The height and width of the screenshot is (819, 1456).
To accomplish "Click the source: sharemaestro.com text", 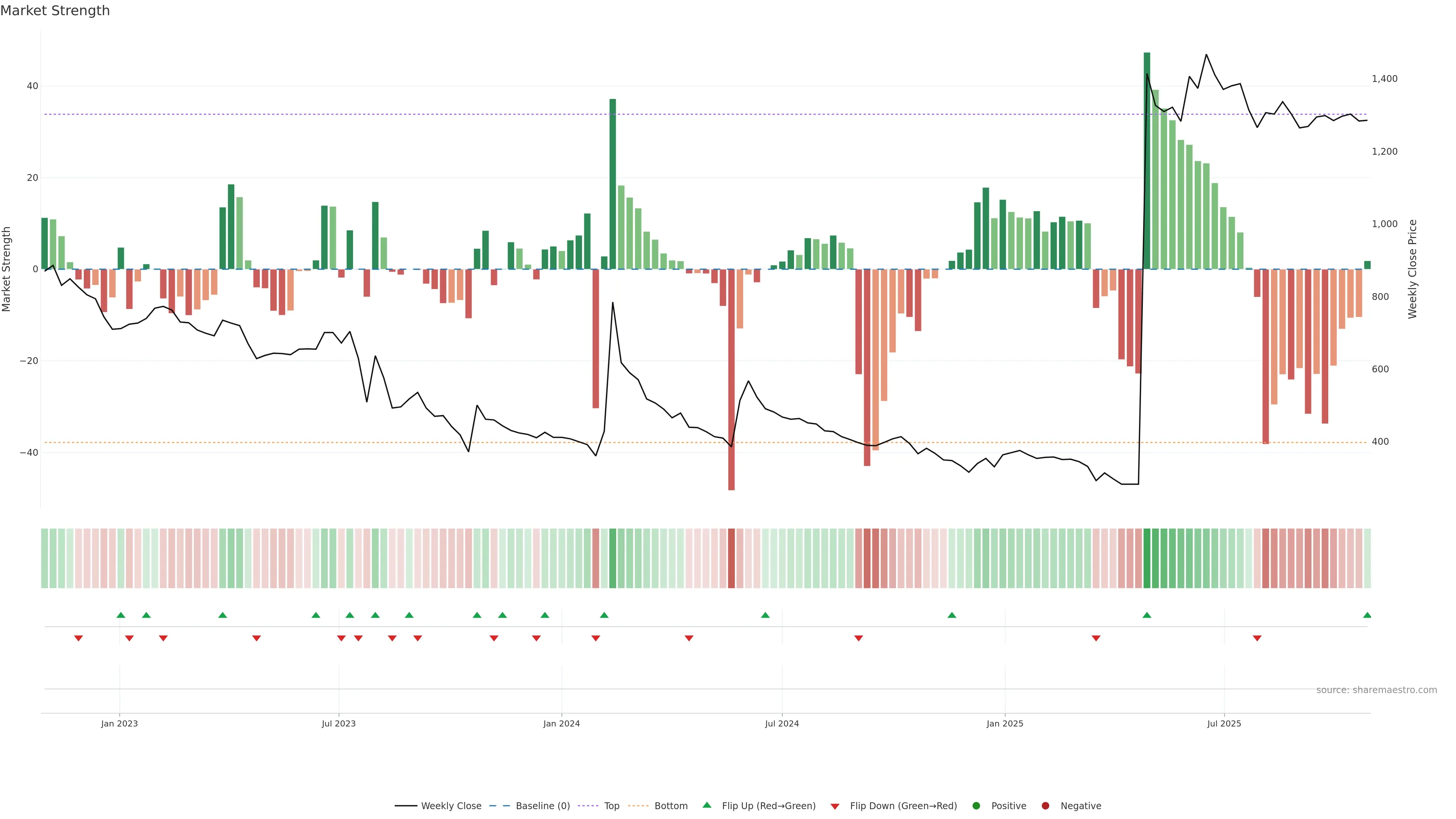I will pyautogui.click(x=1376, y=690).
